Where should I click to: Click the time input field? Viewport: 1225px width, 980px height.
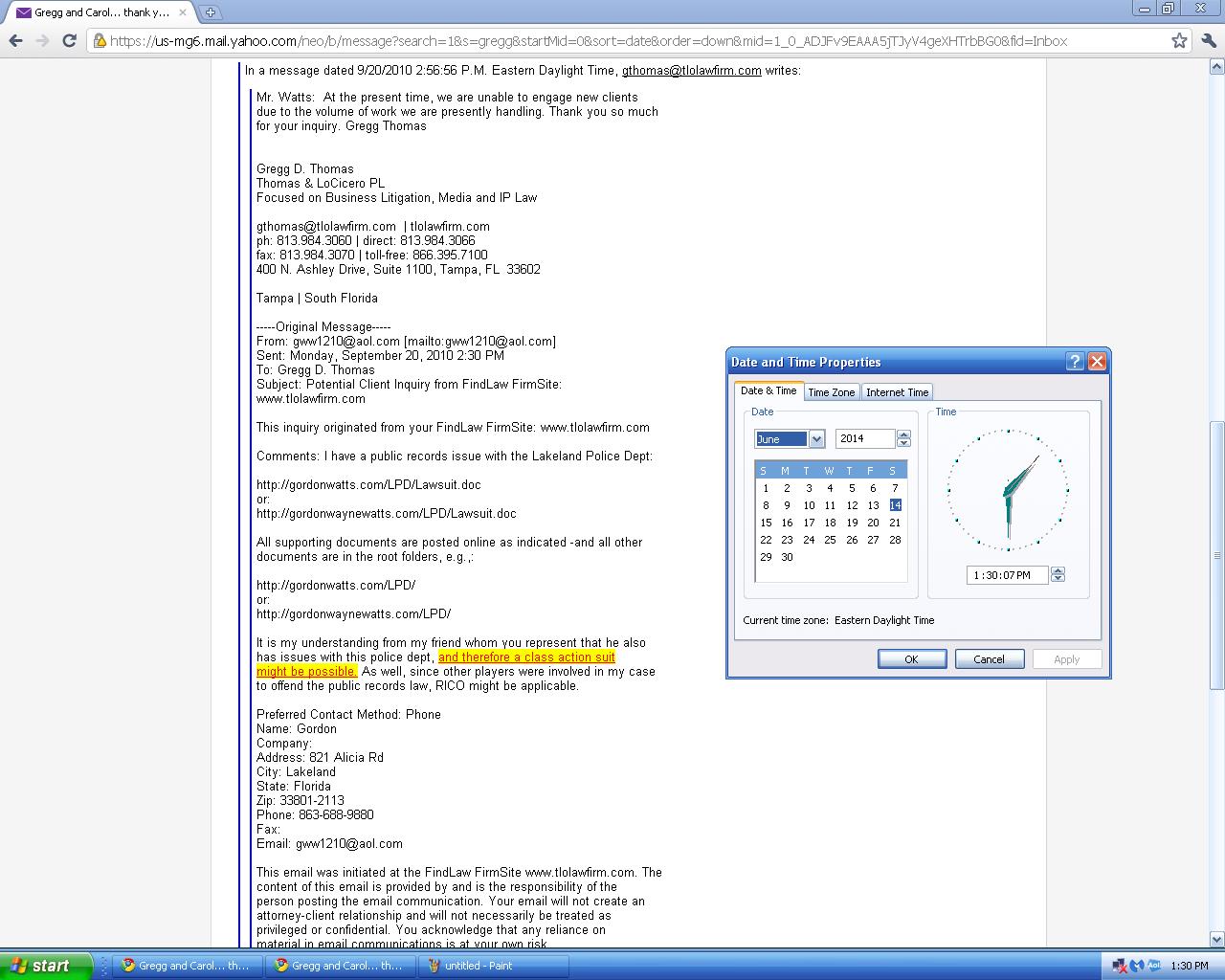[1006, 575]
